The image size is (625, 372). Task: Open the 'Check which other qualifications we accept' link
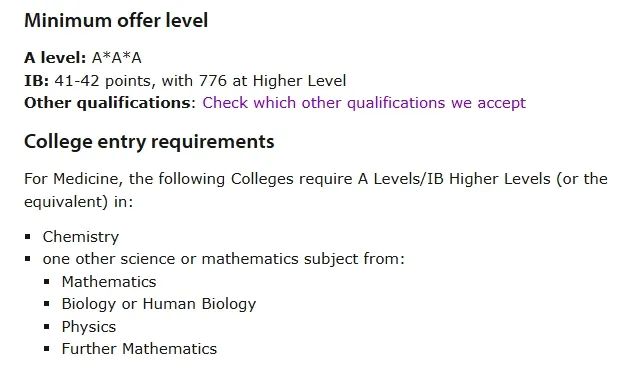coord(364,103)
